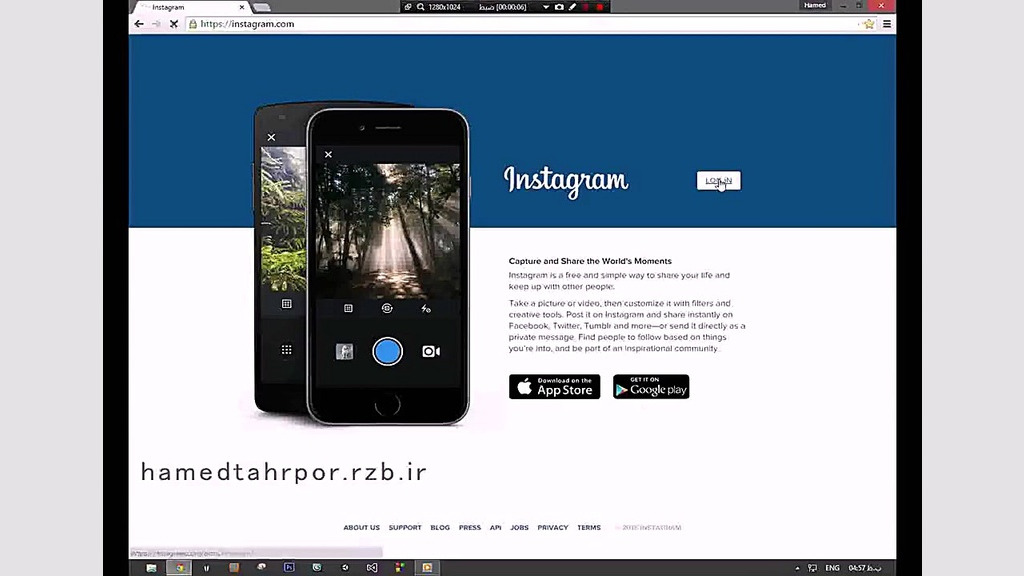Click the Instagram logo
1024x576 pixels.
click(566, 181)
